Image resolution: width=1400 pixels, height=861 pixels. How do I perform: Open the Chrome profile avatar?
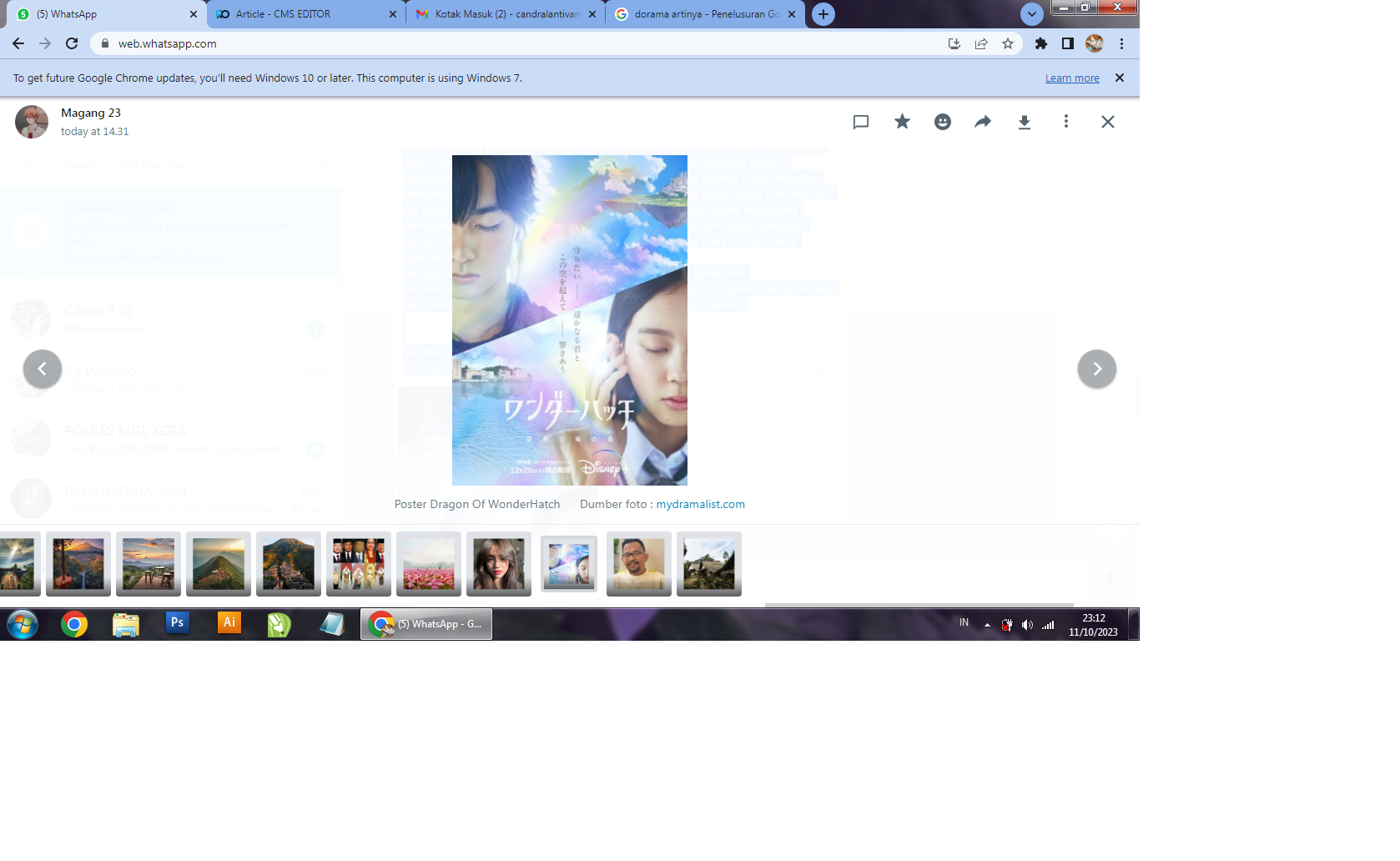[x=1095, y=43]
